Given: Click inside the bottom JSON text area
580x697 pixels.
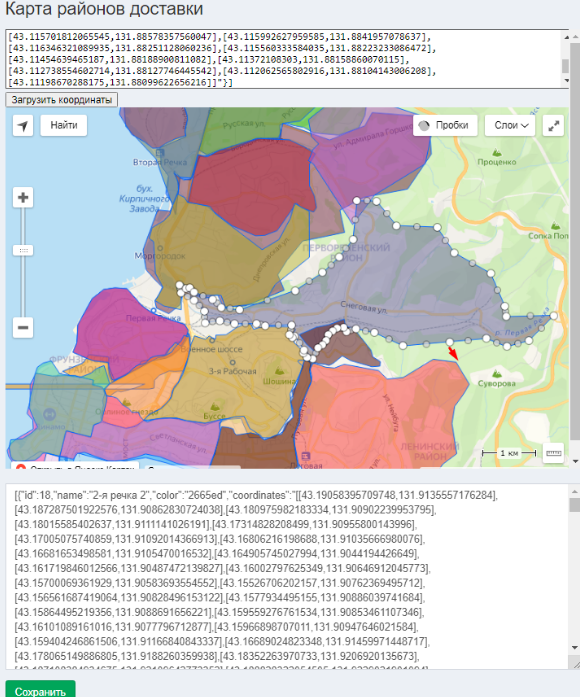Looking at the screenshot, I should 287,577.
